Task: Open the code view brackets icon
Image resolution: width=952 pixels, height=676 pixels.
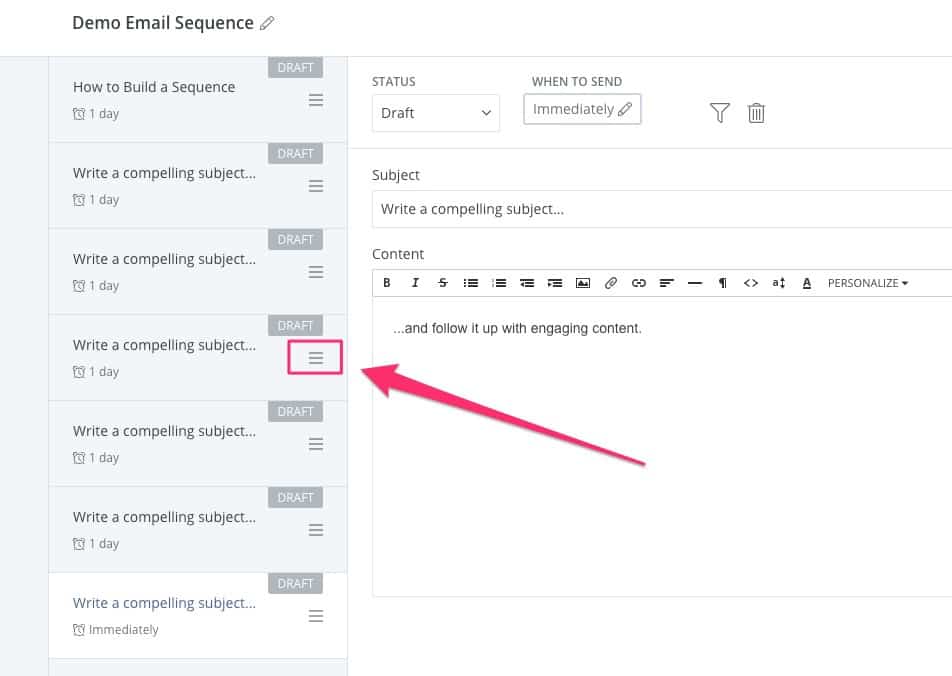Action: click(x=751, y=283)
